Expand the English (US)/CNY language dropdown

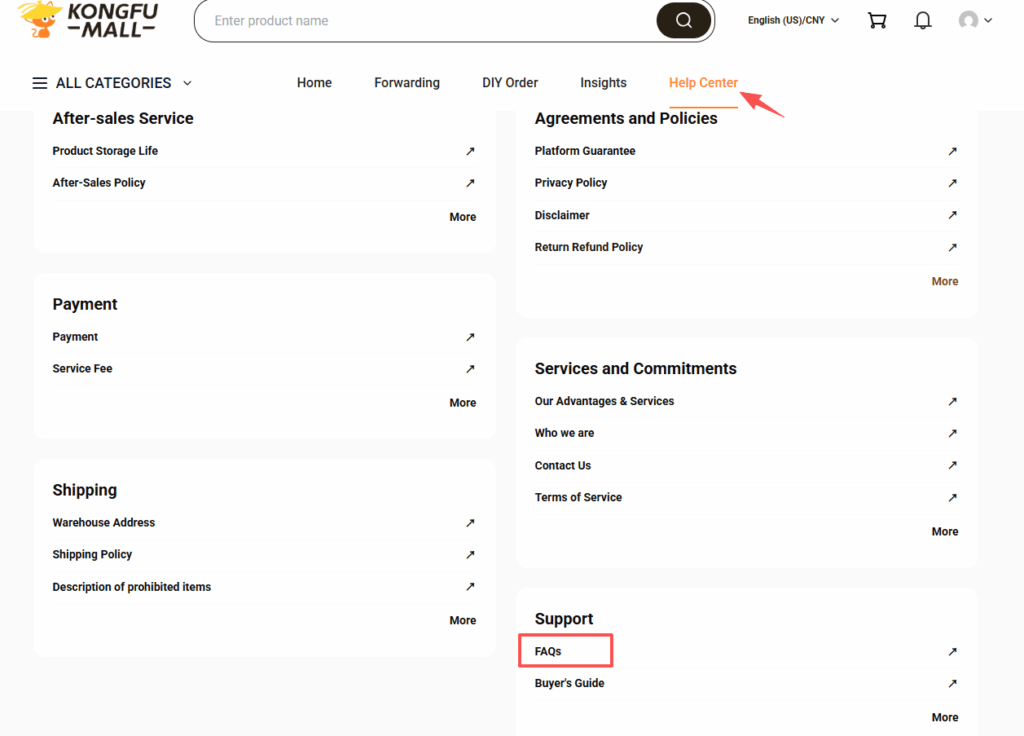click(x=792, y=19)
